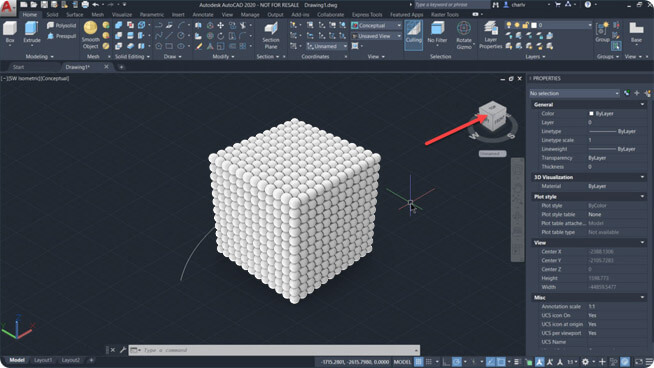This screenshot has height=368, width=654.
Task: Click the command line input field
Action: click(x=274, y=350)
